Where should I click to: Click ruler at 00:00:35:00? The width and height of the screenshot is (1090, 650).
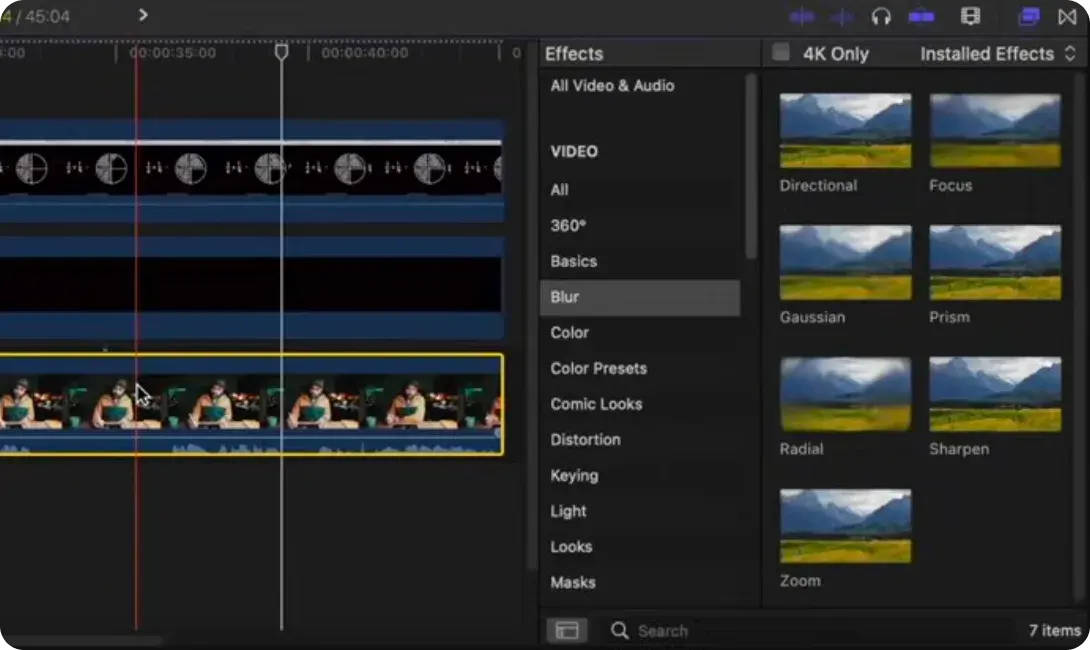173,53
